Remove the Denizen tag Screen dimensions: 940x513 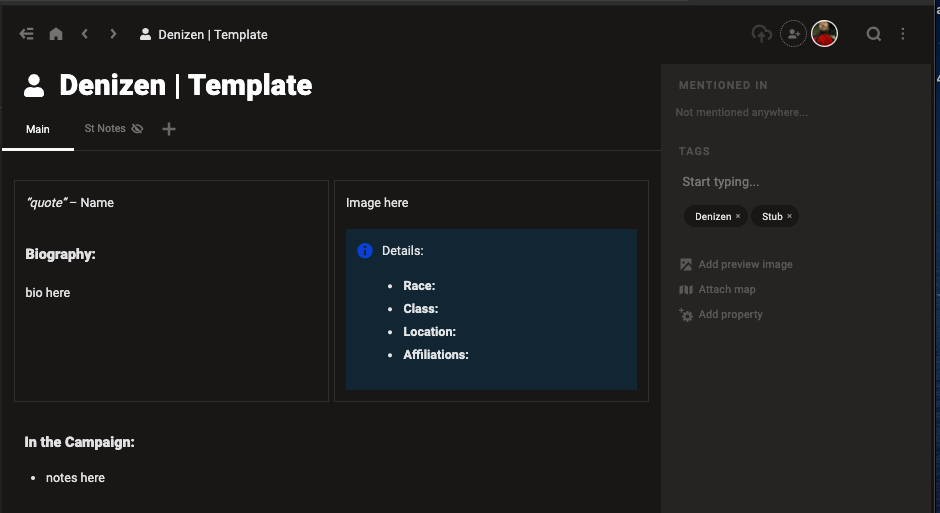(738, 217)
